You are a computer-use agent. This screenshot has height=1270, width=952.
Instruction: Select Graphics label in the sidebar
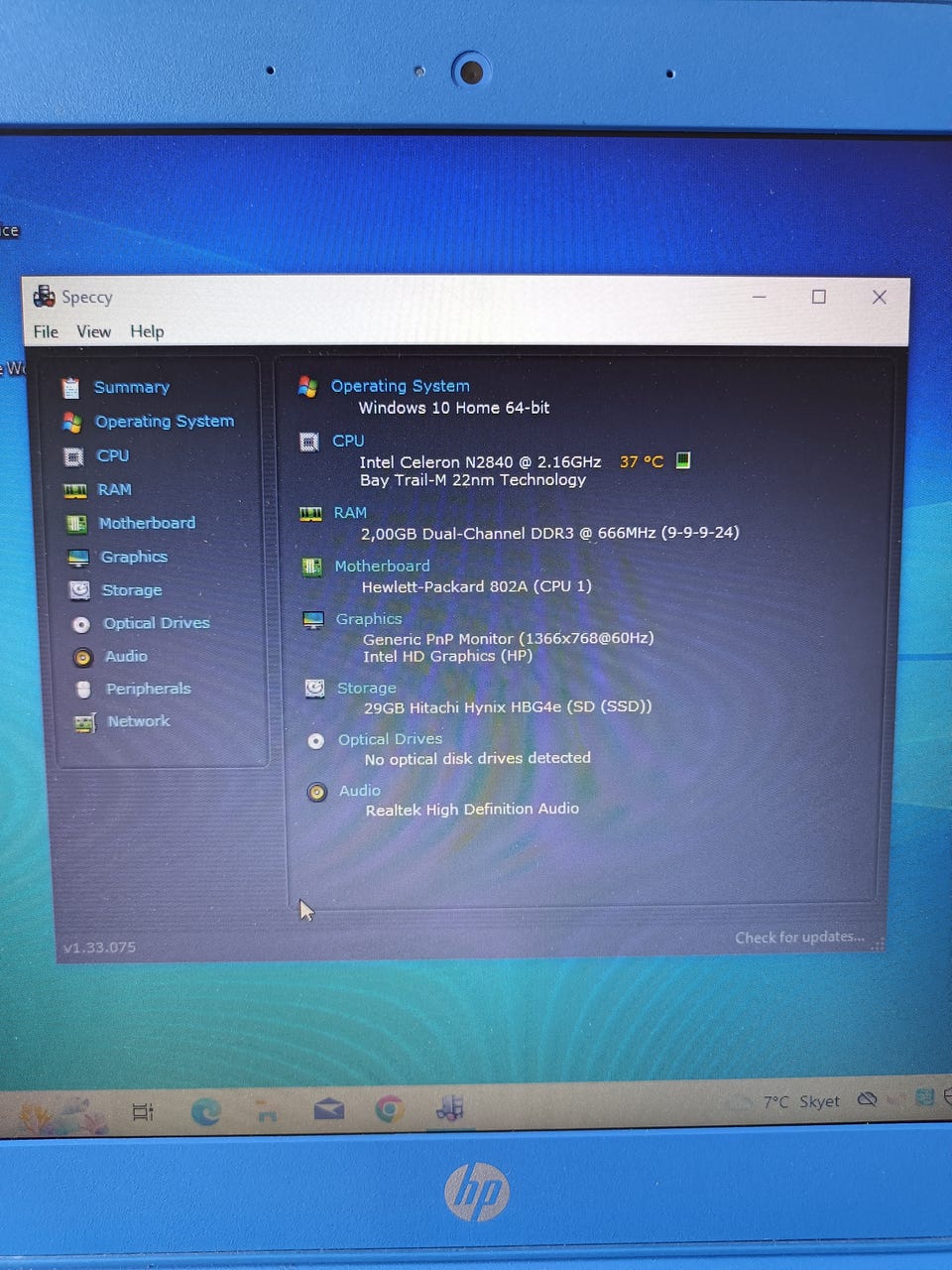pos(134,557)
